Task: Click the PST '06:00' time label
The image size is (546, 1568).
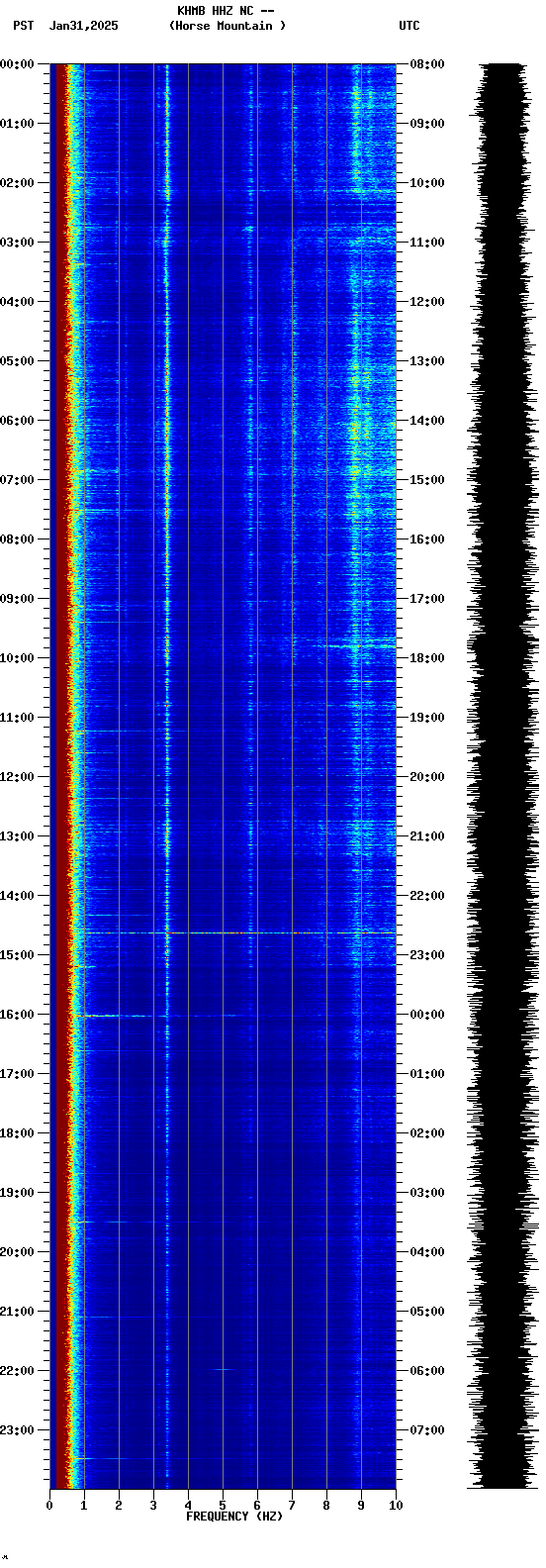Action: click(x=17, y=421)
